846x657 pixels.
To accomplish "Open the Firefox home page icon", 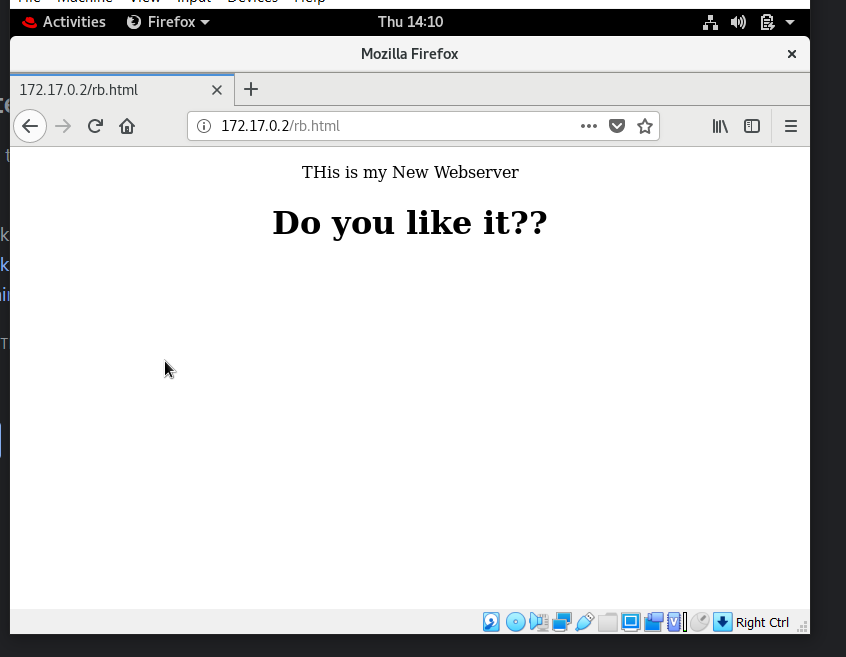I will 127,126.
